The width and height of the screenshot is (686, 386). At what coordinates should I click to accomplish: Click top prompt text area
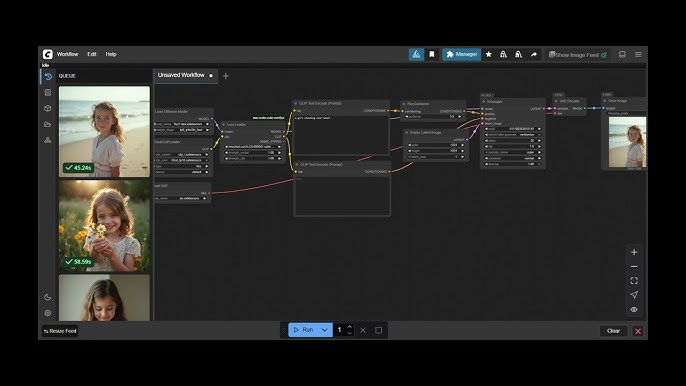[341, 135]
